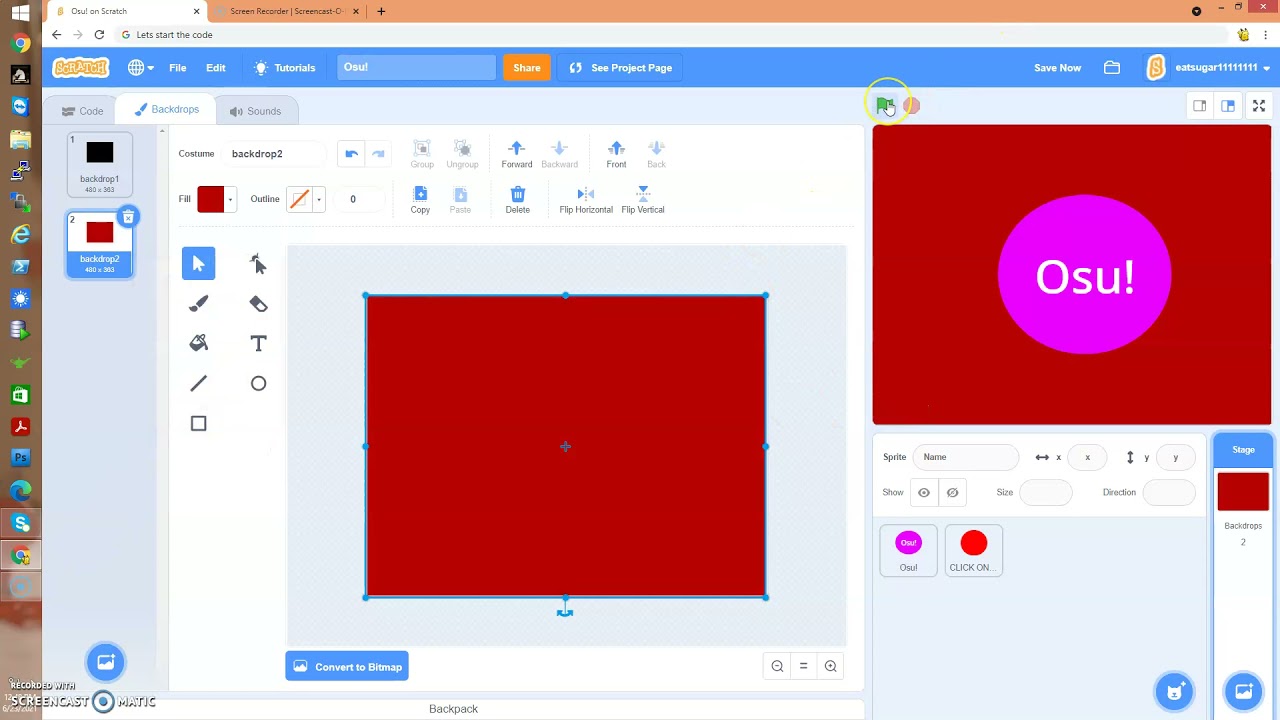Select the backdrop1 thumbnail
Image resolution: width=1280 pixels, height=720 pixels.
click(x=99, y=165)
